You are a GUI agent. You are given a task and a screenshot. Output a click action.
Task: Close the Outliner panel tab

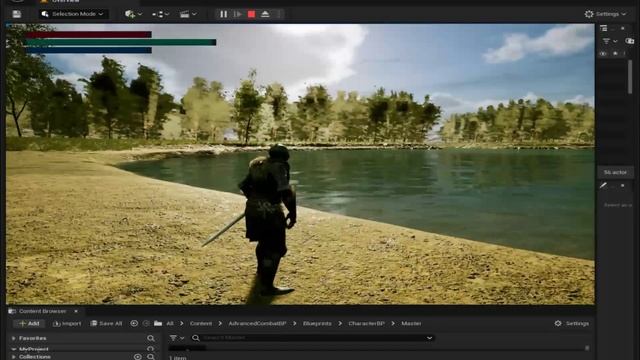coord(622,28)
